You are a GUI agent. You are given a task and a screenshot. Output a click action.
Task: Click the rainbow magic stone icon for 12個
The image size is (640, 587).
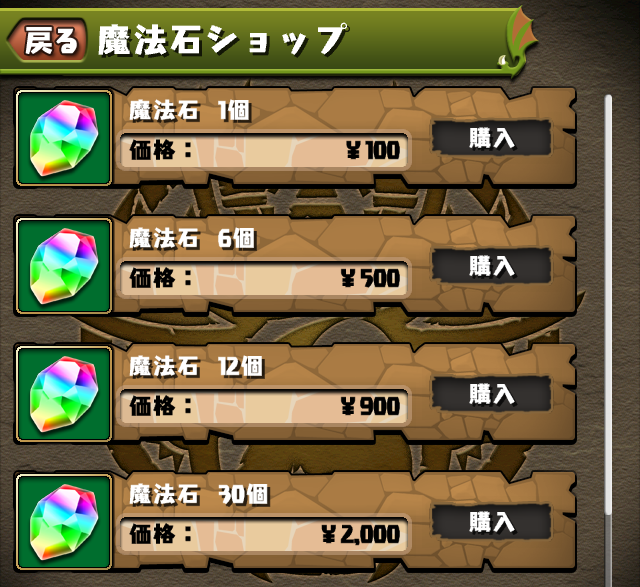point(64,394)
